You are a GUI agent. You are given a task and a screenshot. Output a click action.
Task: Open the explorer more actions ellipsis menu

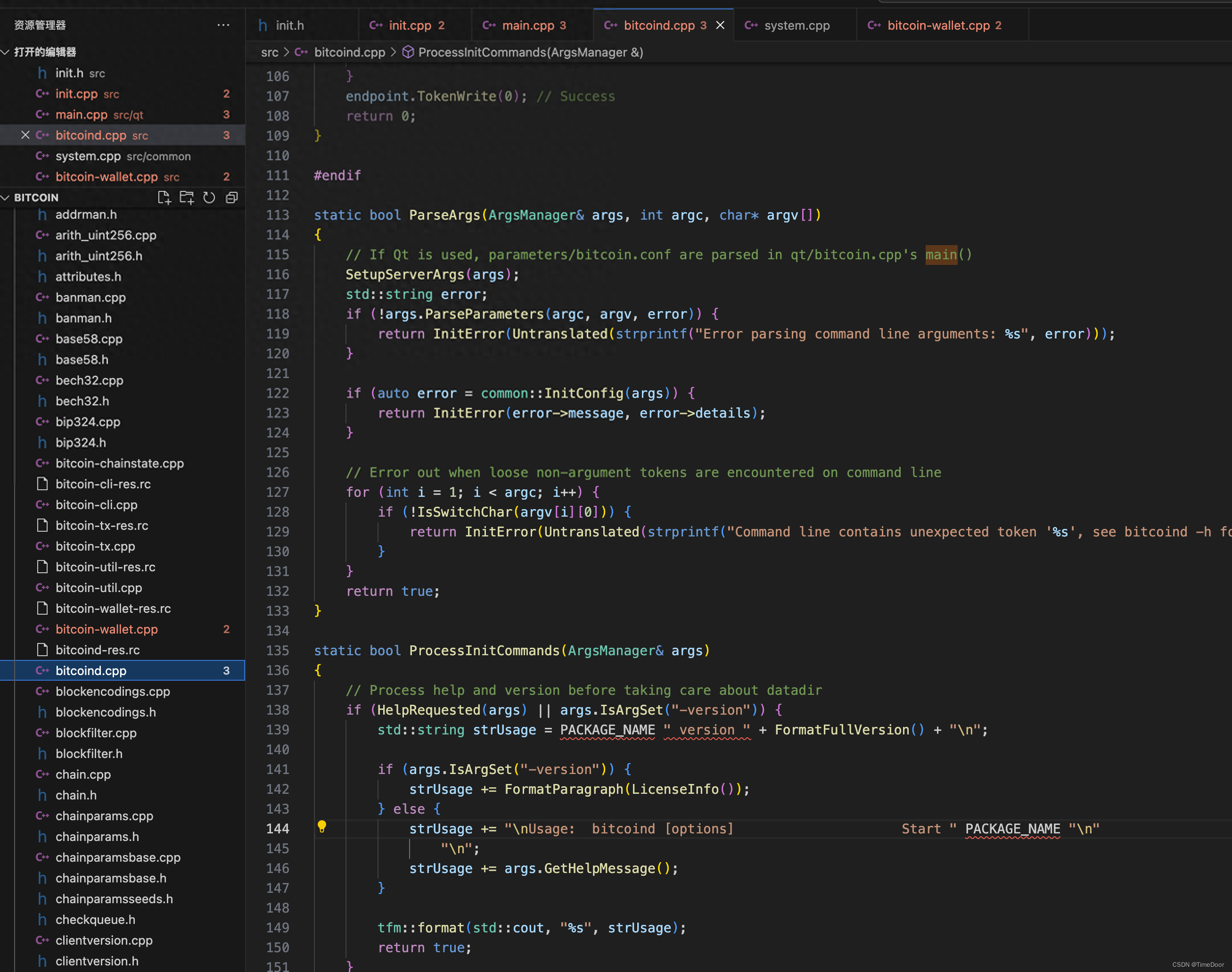[x=223, y=25]
